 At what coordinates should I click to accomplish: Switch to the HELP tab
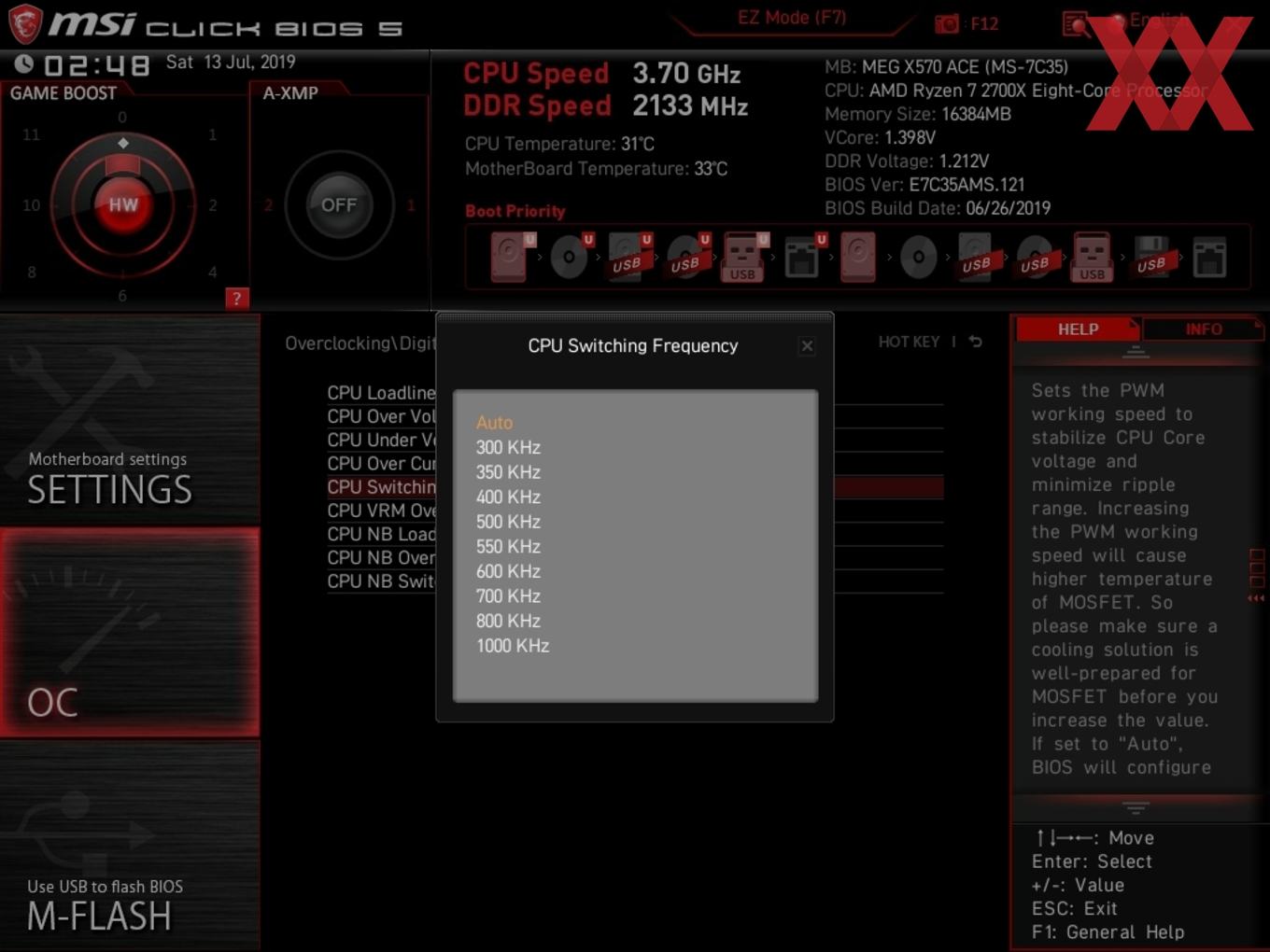tap(1078, 329)
